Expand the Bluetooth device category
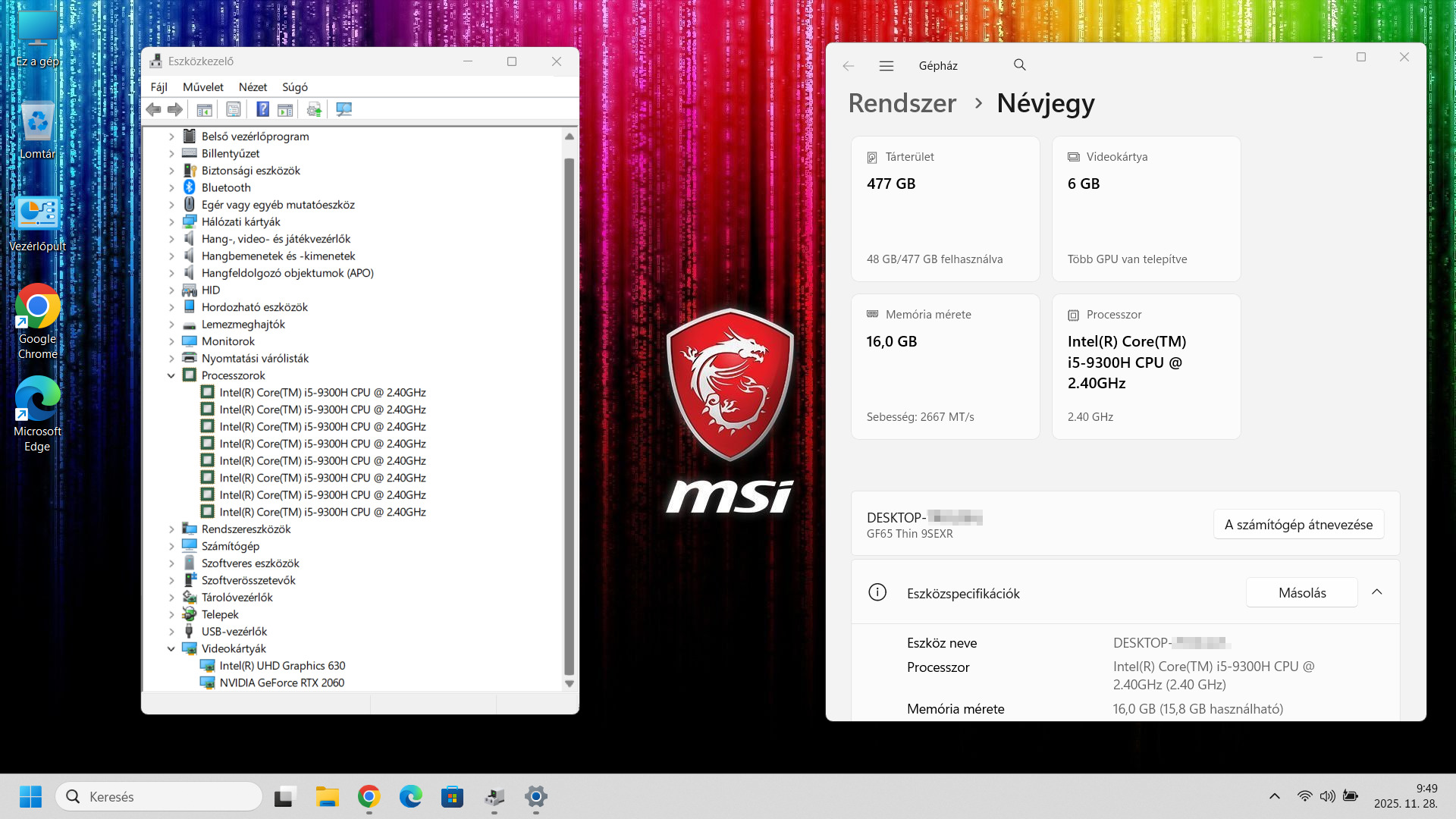 tap(171, 187)
